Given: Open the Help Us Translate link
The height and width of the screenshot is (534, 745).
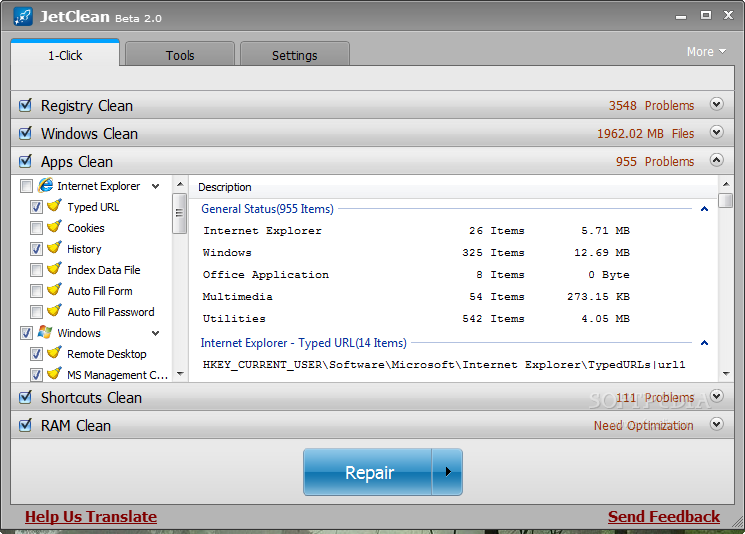Looking at the screenshot, I should pos(91,516).
